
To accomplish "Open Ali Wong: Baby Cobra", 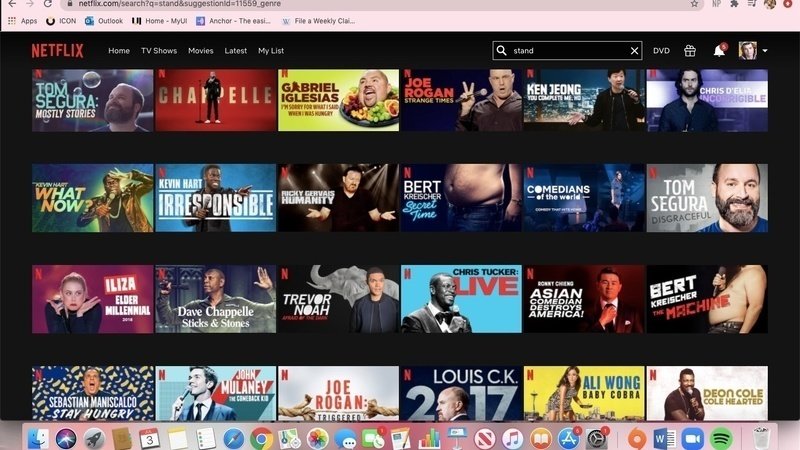I will [584, 393].
